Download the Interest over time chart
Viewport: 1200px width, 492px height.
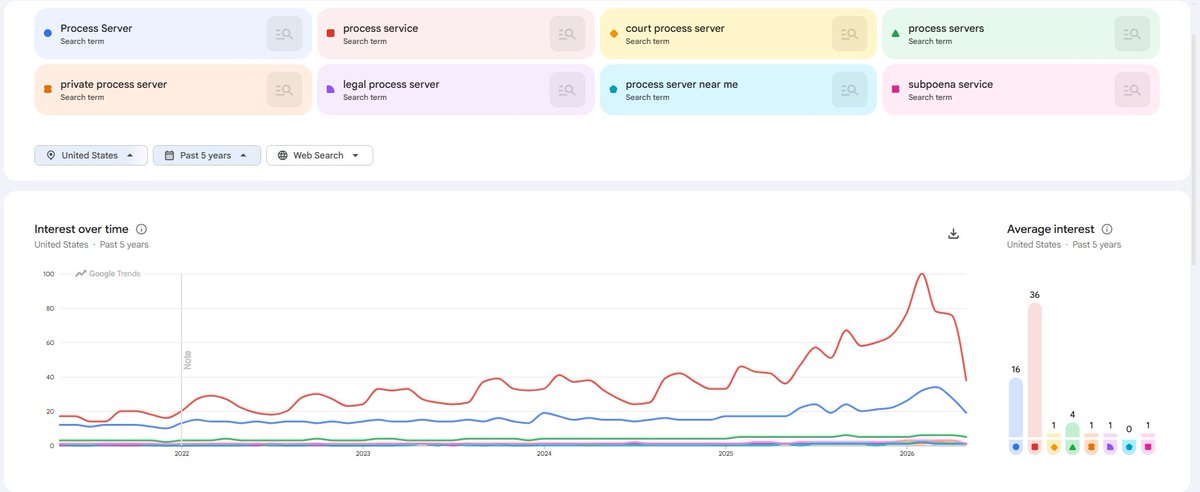953,233
